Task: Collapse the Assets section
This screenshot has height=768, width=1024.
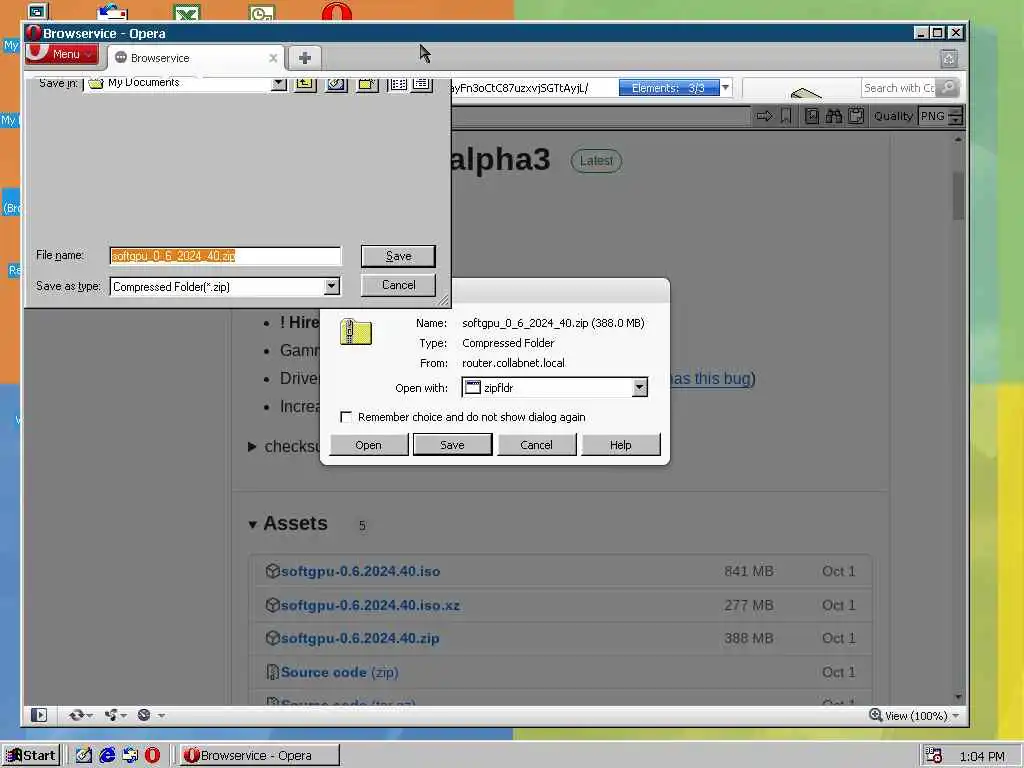Action: pyautogui.click(x=253, y=524)
